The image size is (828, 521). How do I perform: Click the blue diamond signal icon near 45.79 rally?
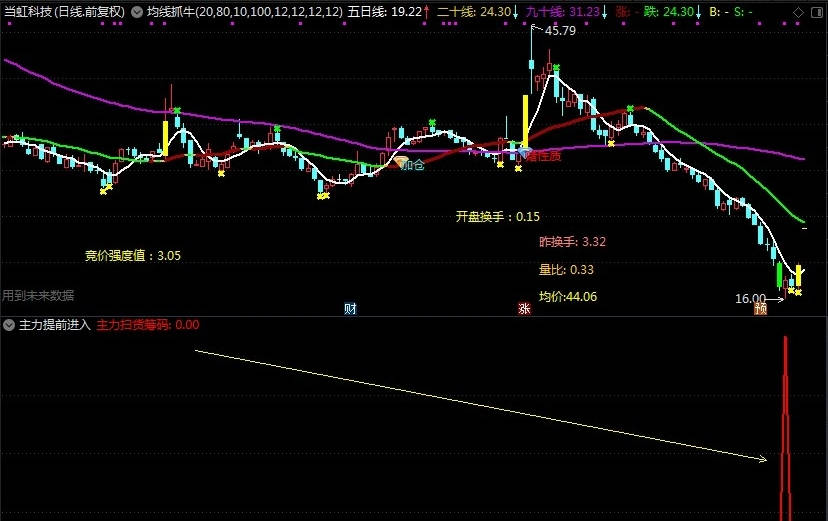[524, 153]
